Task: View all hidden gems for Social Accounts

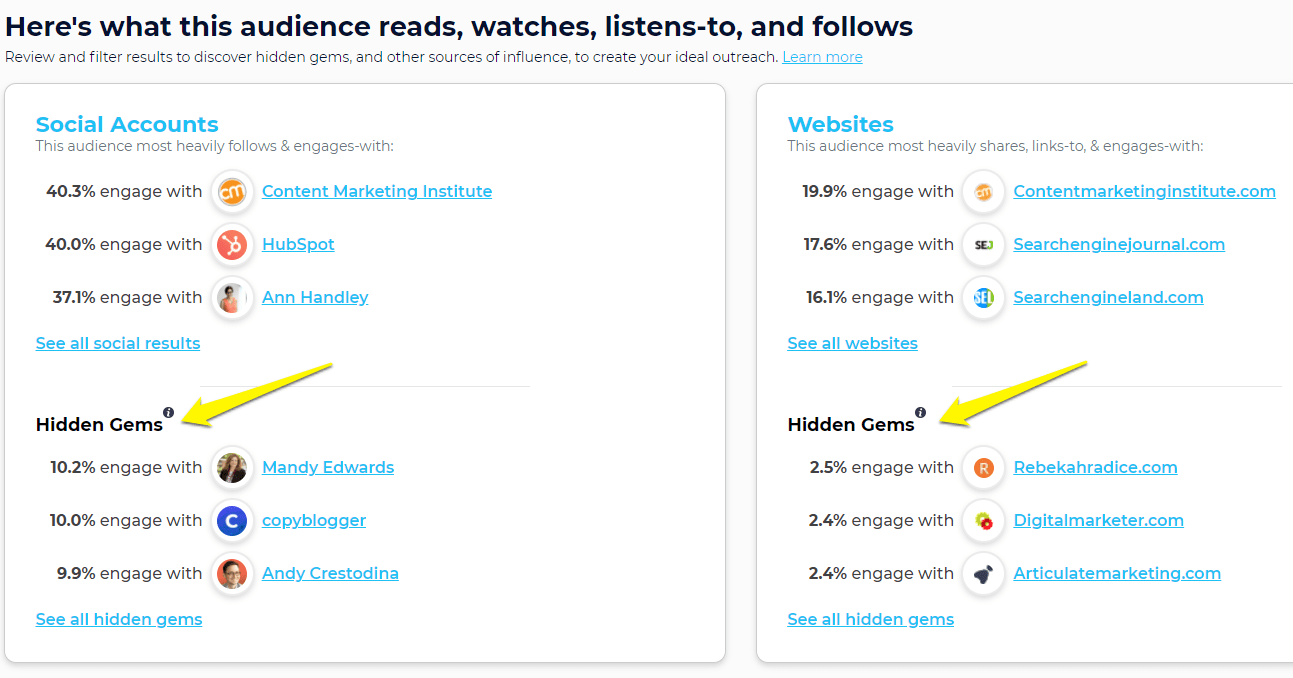Action: 119,619
